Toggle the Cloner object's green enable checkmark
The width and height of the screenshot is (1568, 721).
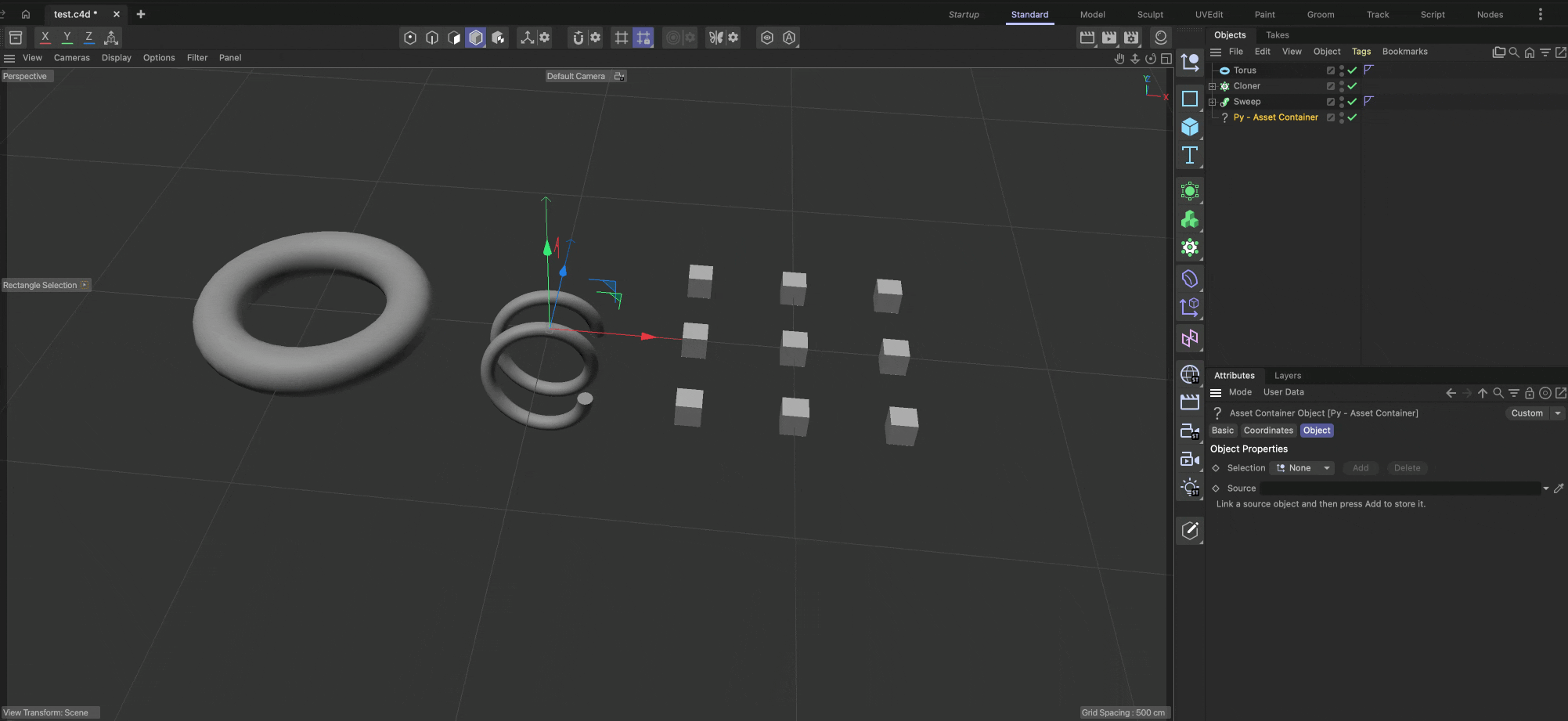[1352, 86]
